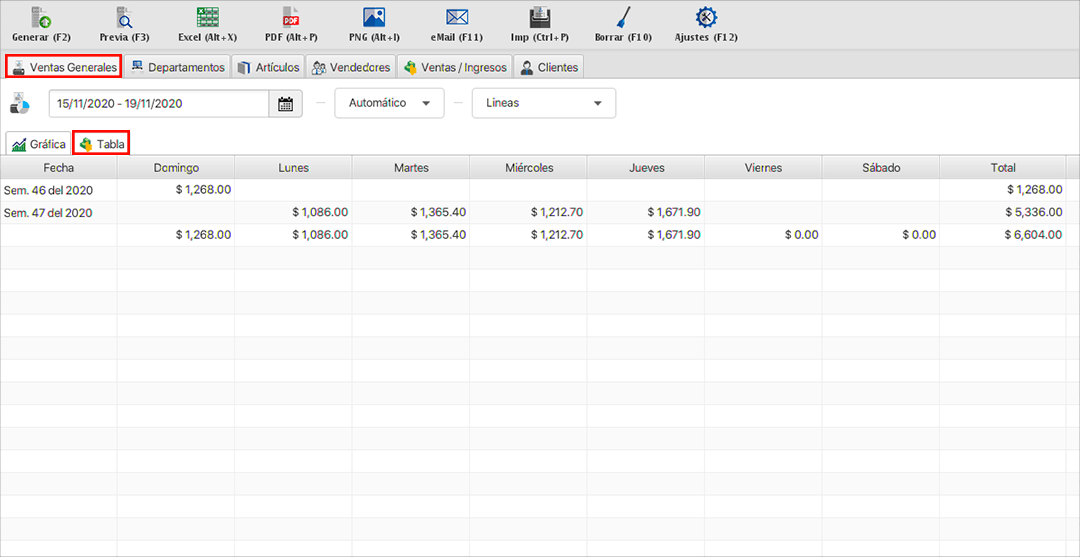Switch to the Gráfica view tab
The image size is (1080, 557).
39,144
